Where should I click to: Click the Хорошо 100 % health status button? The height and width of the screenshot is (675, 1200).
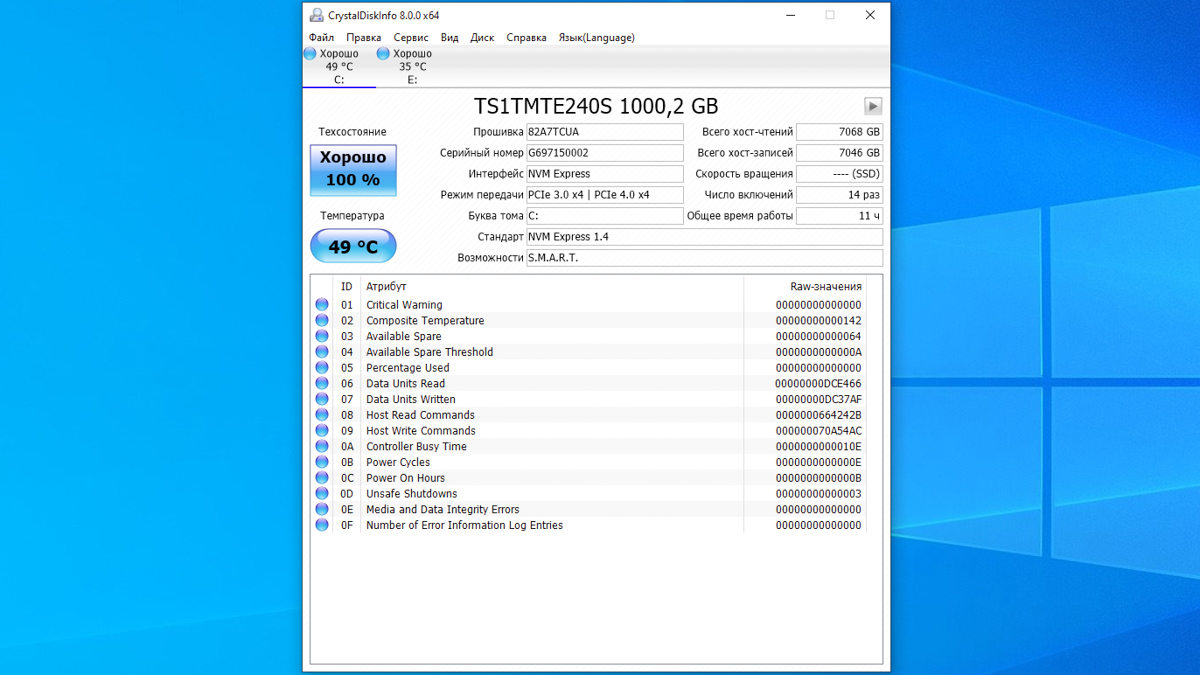click(x=353, y=170)
